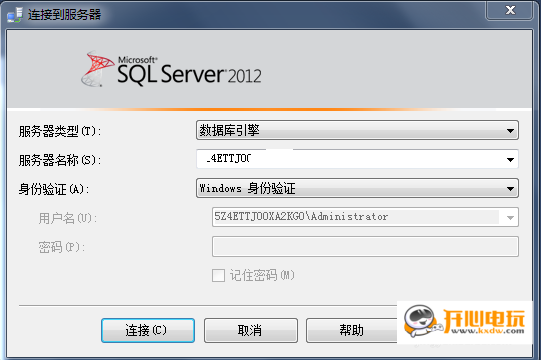Screen dimensions: 541x360
Task: Open the 用户名 dropdown arrow
Action: tap(510, 217)
